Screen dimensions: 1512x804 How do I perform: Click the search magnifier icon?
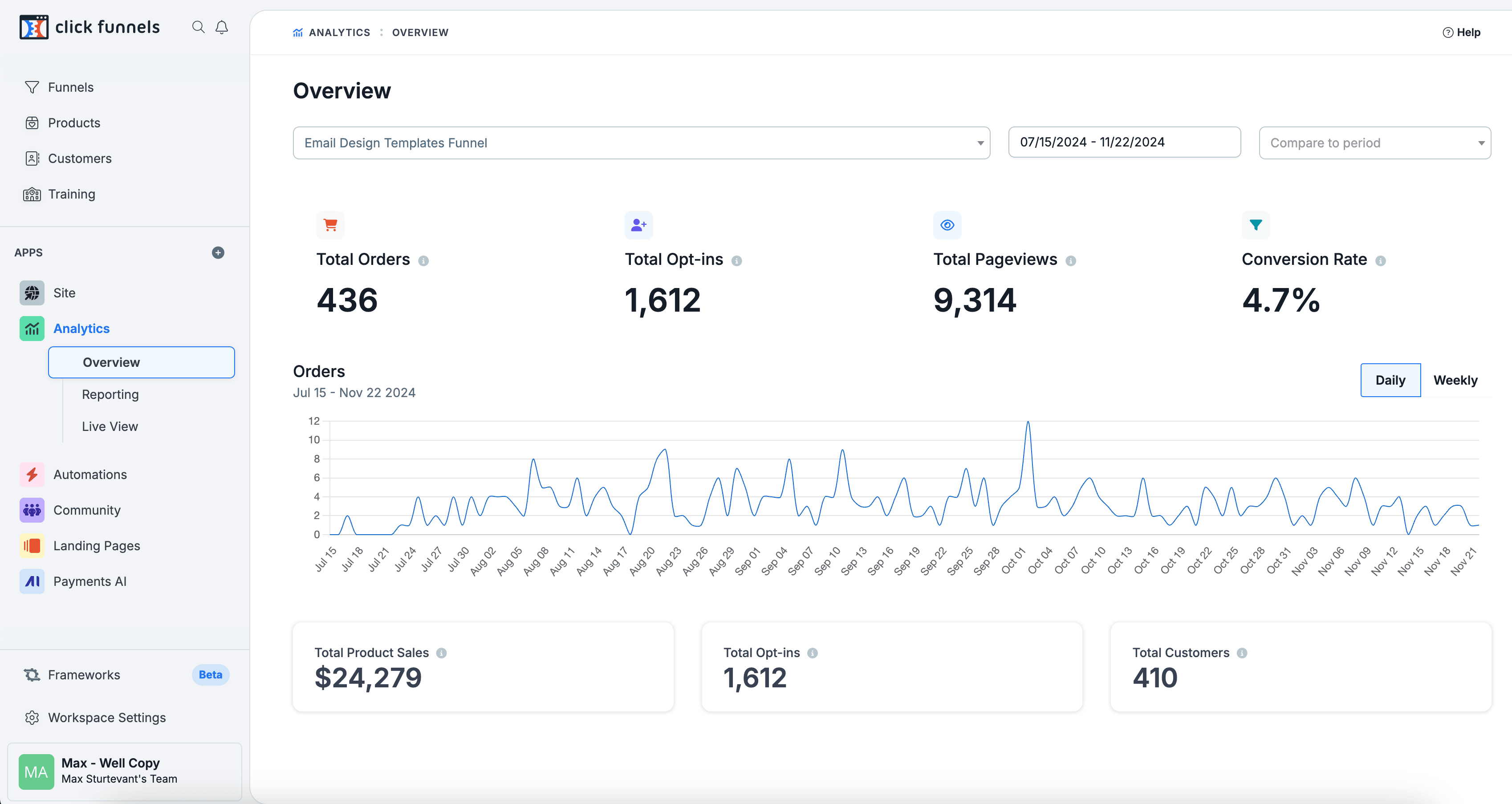tap(199, 27)
